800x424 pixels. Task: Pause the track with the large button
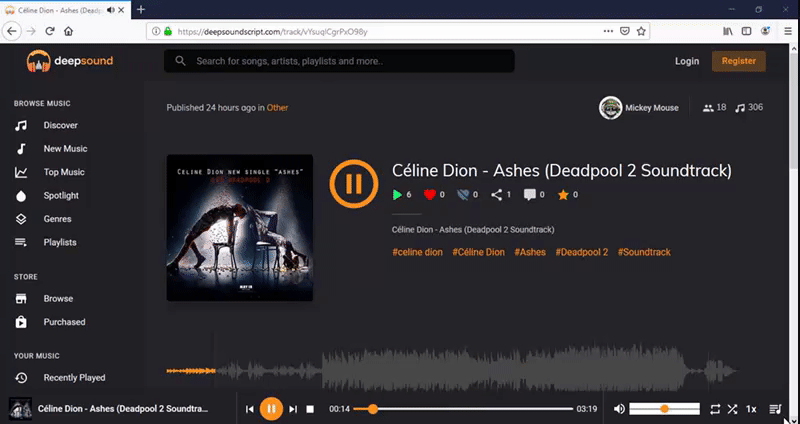pos(354,184)
